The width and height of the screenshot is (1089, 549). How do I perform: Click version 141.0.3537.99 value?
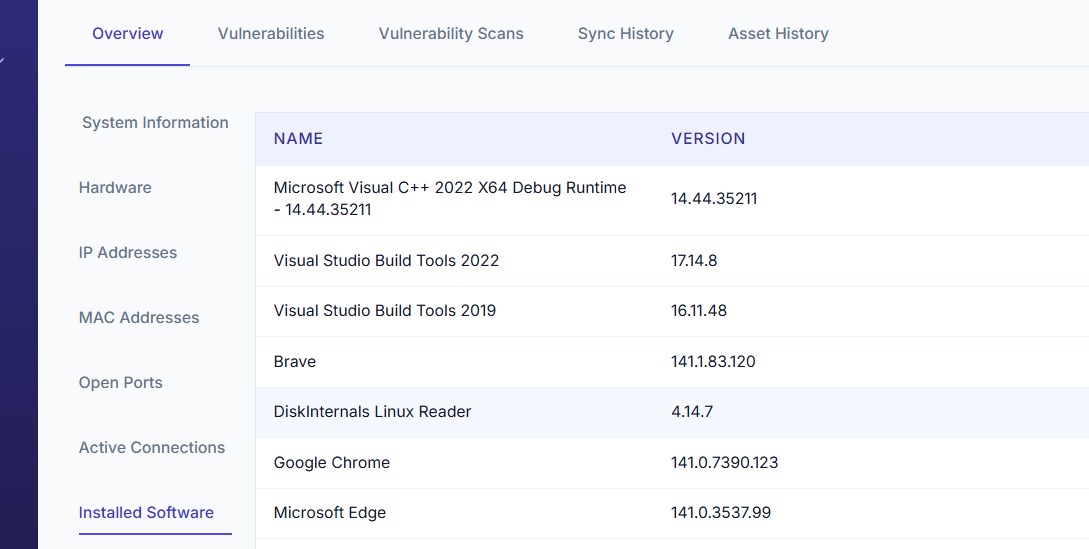(x=721, y=513)
